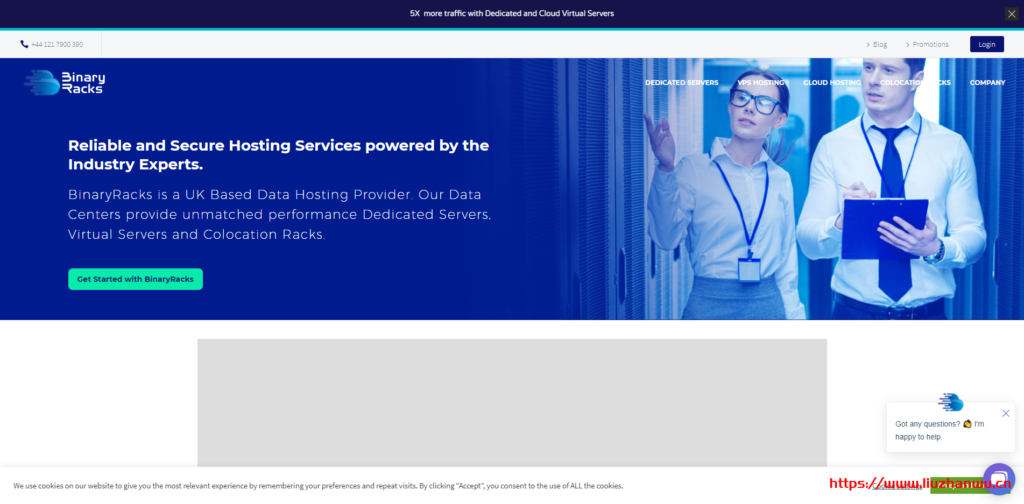
Task: Choose Colocation Racks from the nav bar
Action: point(914,83)
